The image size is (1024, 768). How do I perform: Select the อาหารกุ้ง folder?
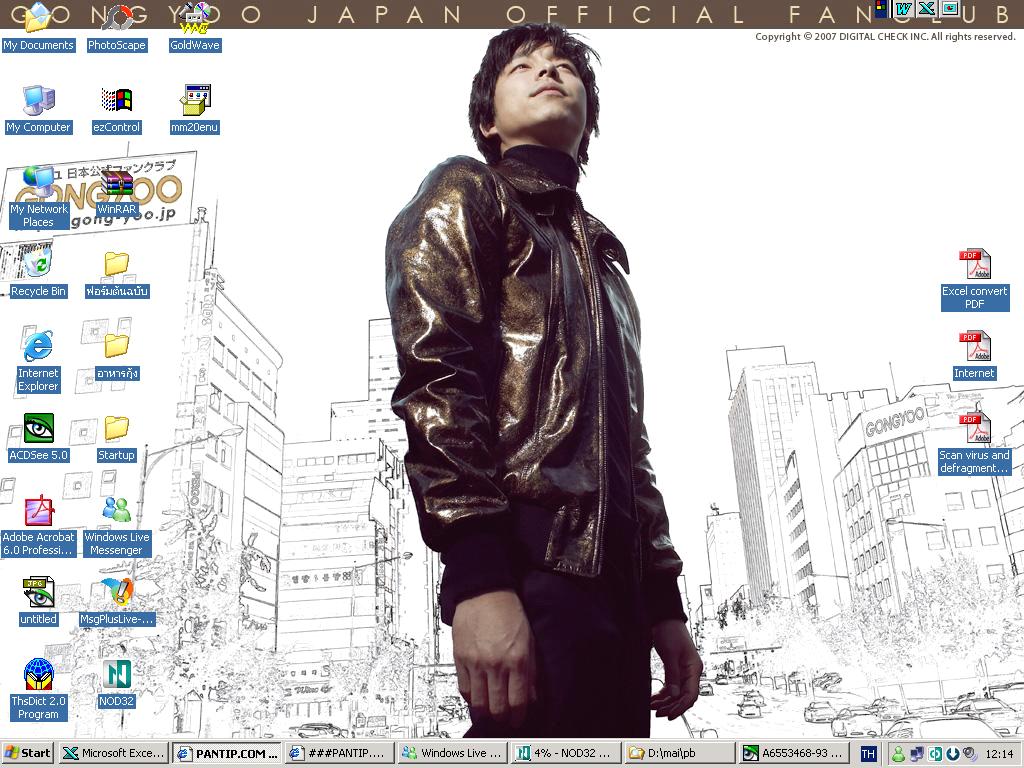[x=117, y=357]
